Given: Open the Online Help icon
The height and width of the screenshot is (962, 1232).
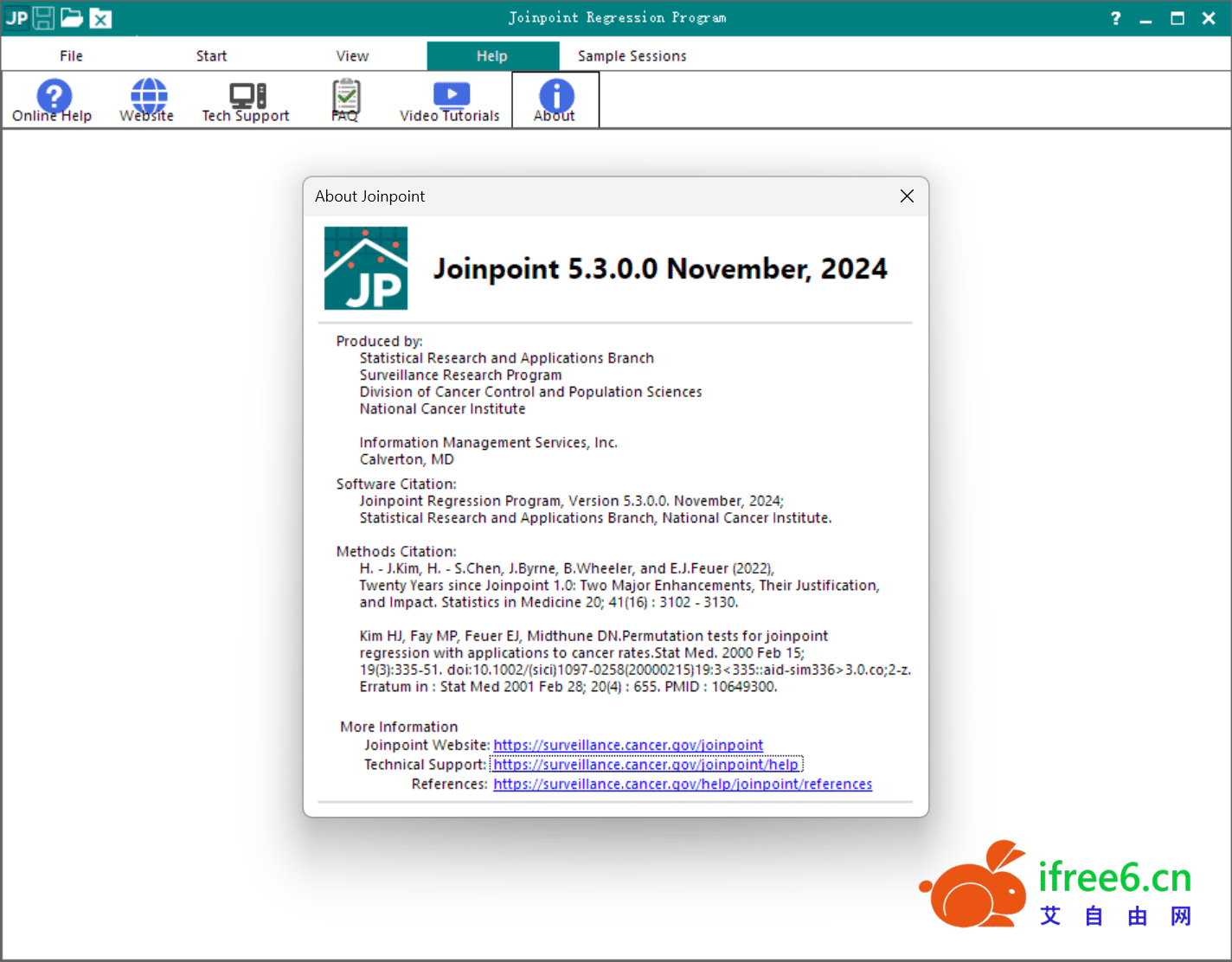Looking at the screenshot, I should click(x=53, y=98).
